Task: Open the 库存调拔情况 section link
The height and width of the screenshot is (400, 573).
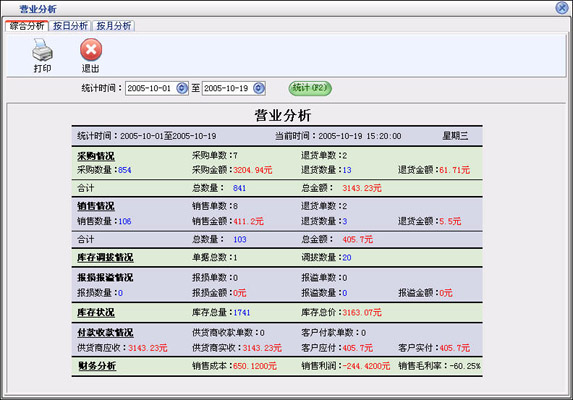Action: [105, 258]
